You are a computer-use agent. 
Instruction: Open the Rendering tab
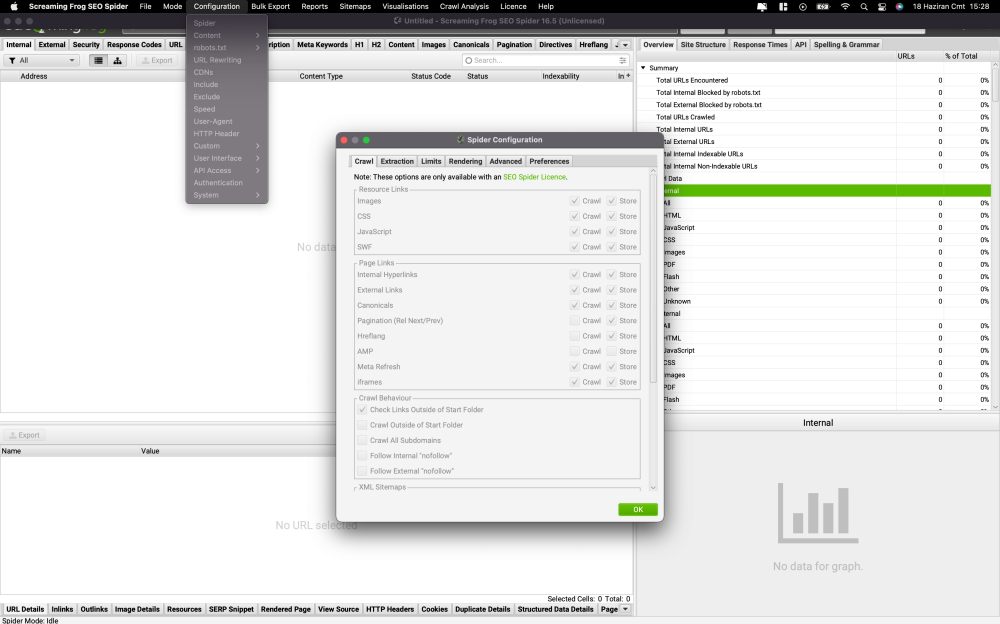pos(466,161)
